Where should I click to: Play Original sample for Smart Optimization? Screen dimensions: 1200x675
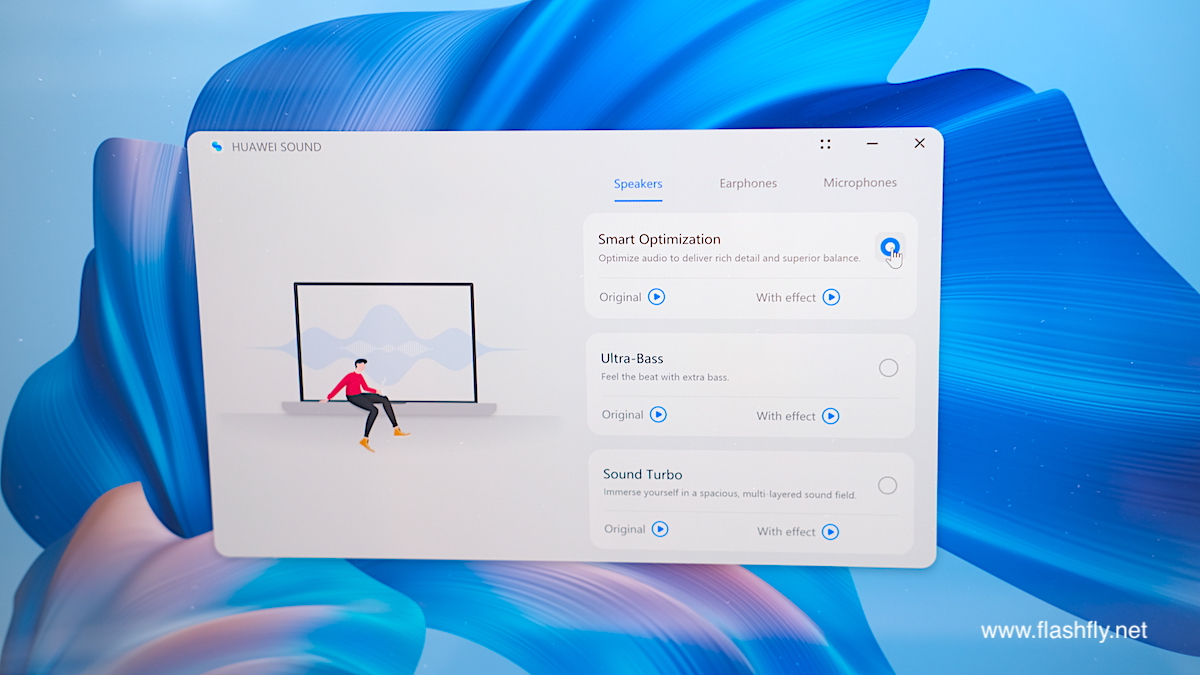[x=656, y=297]
